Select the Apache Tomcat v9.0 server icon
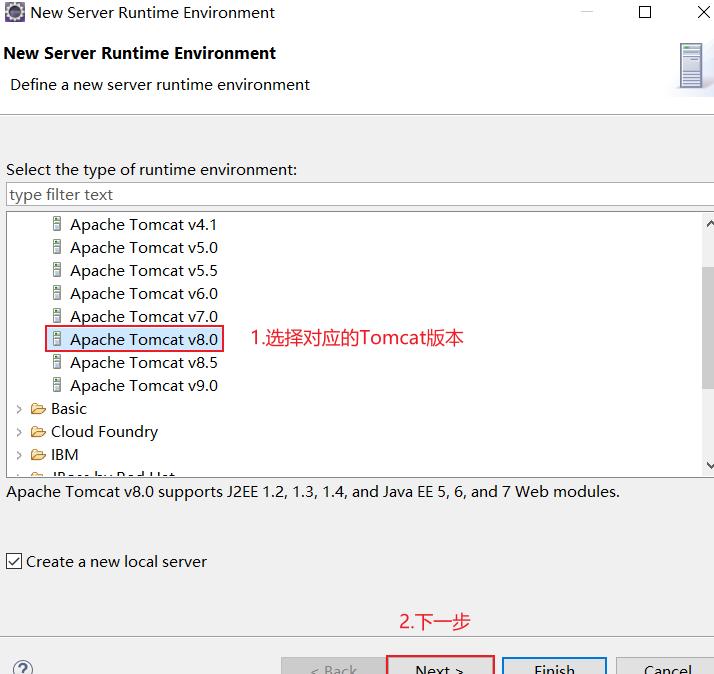This screenshot has height=674, width=714. click(x=57, y=385)
